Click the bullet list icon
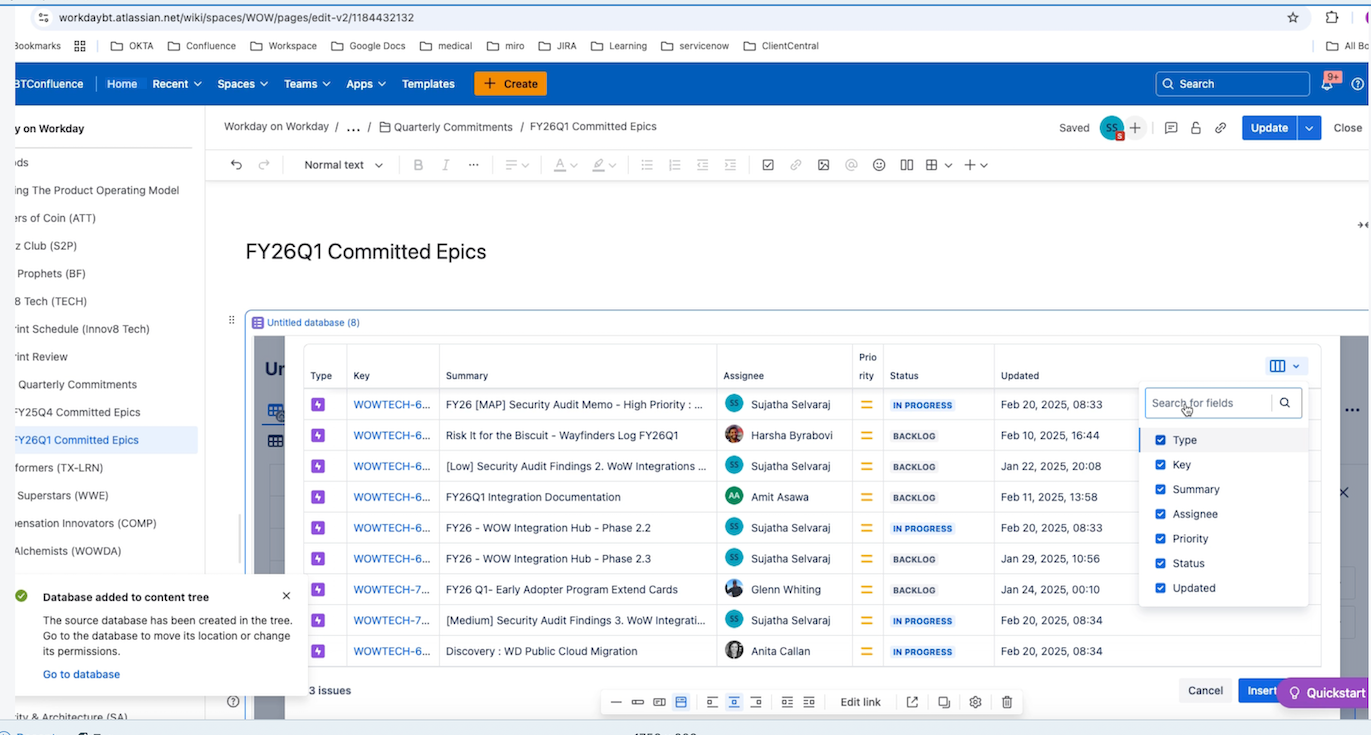1371x735 pixels. click(x=647, y=165)
